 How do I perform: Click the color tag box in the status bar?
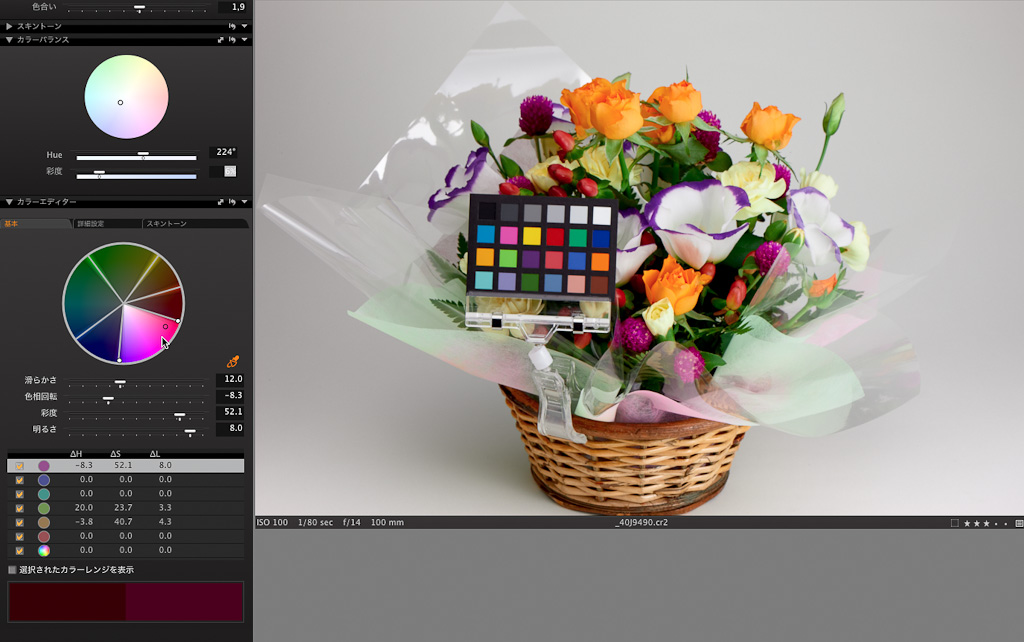coord(954,523)
